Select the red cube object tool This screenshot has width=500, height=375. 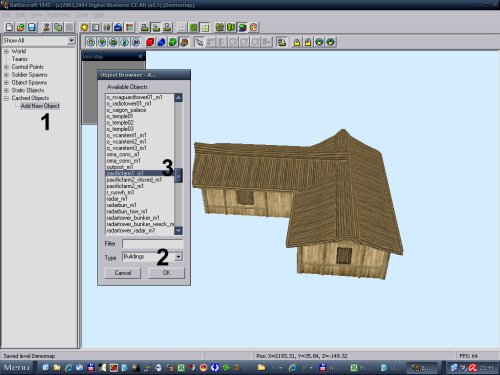[150, 42]
